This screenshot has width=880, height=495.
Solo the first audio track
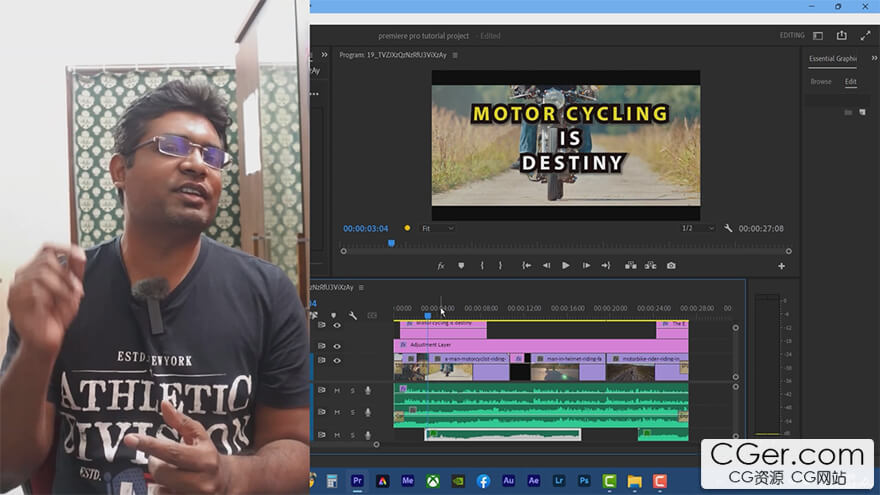click(x=352, y=391)
